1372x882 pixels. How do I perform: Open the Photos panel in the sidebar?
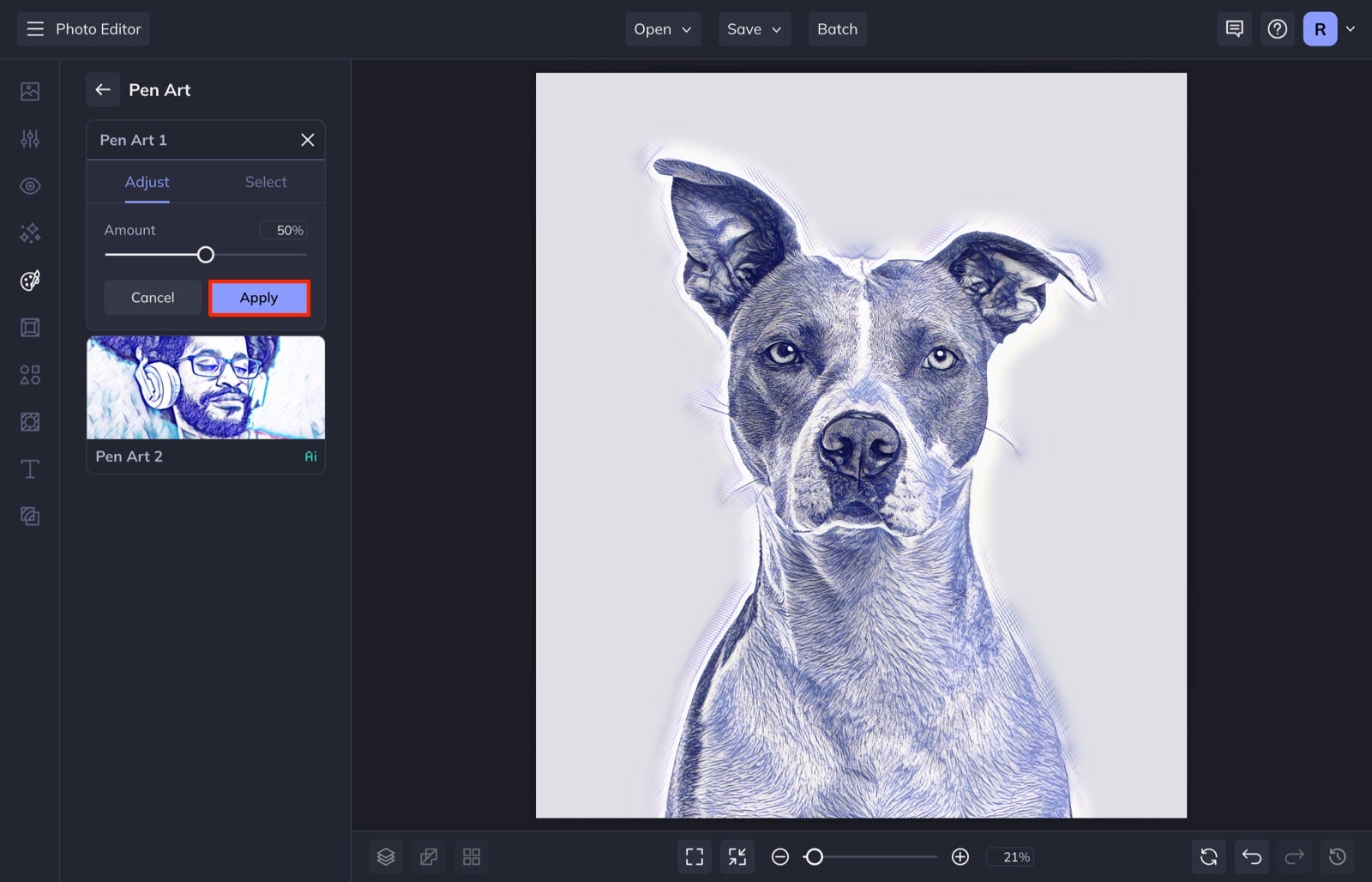pos(29,91)
